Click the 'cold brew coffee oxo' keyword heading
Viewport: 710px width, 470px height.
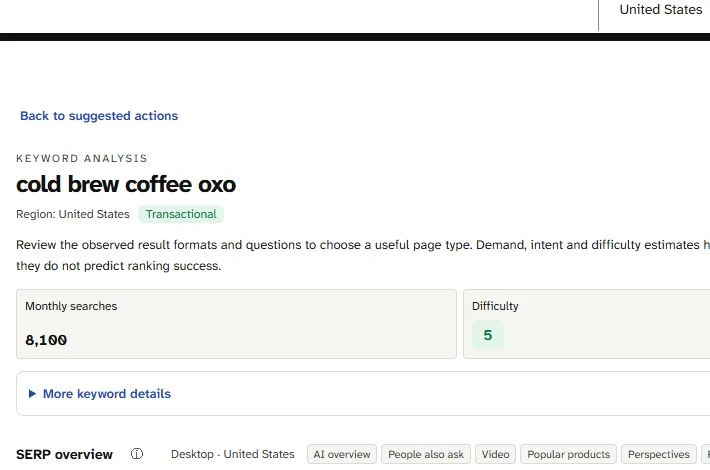(x=126, y=185)
